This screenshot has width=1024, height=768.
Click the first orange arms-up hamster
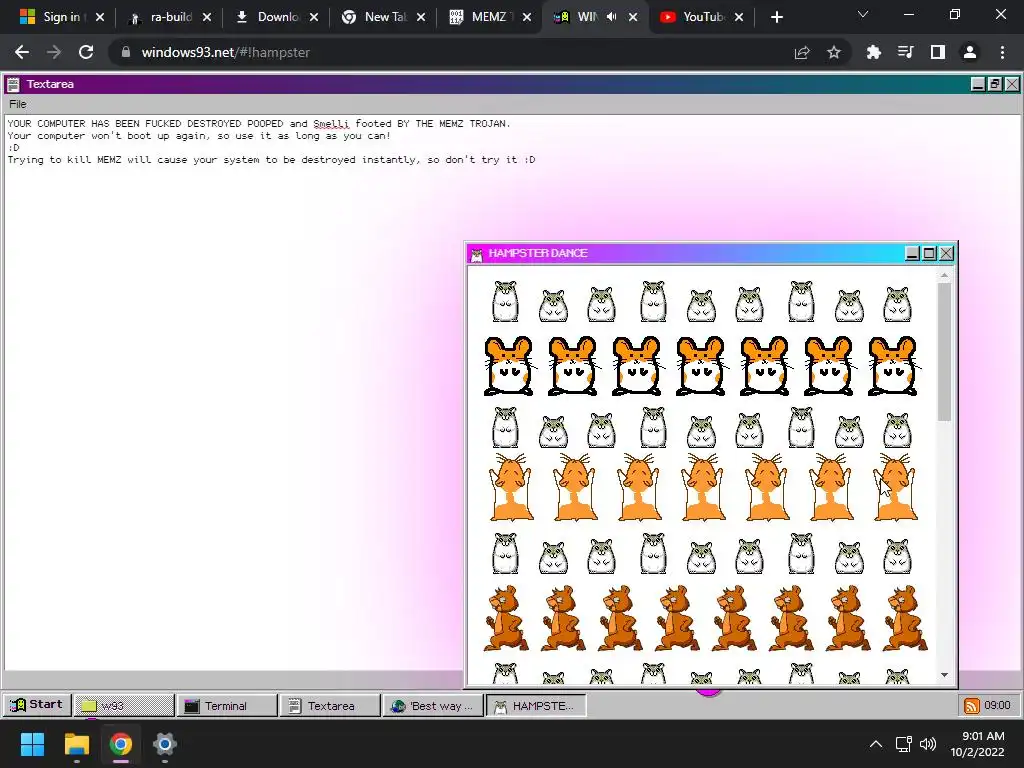pyautogui.click(x=511, y=487)
